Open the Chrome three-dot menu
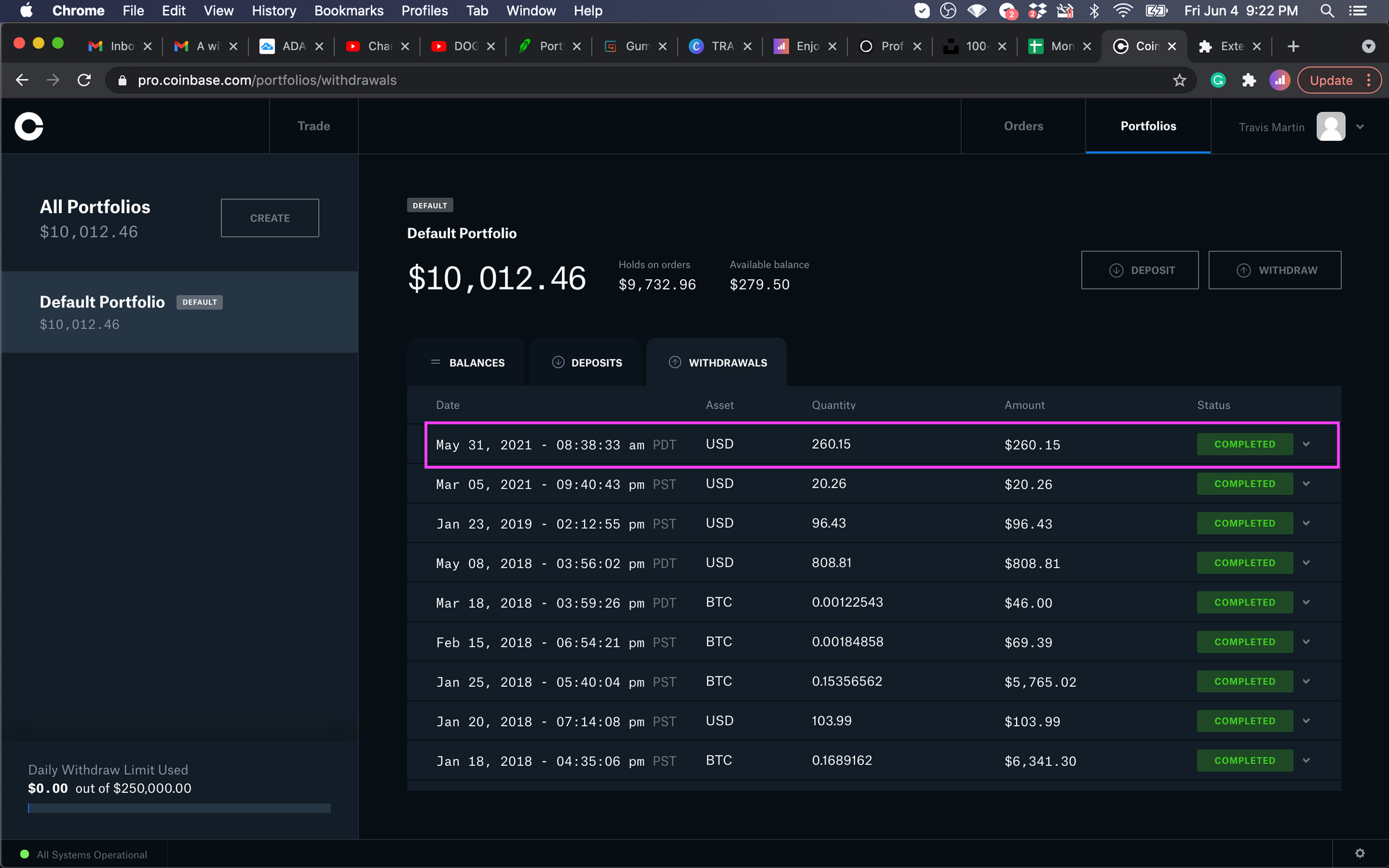Screen dimensions: 1389x868 point(1369,80)
